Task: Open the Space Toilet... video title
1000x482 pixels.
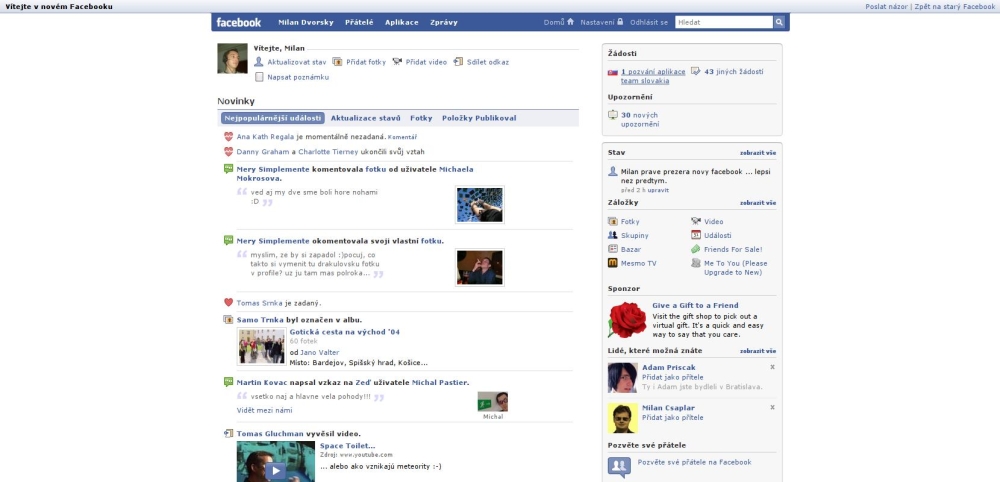Action: click(x=348, y=446)
